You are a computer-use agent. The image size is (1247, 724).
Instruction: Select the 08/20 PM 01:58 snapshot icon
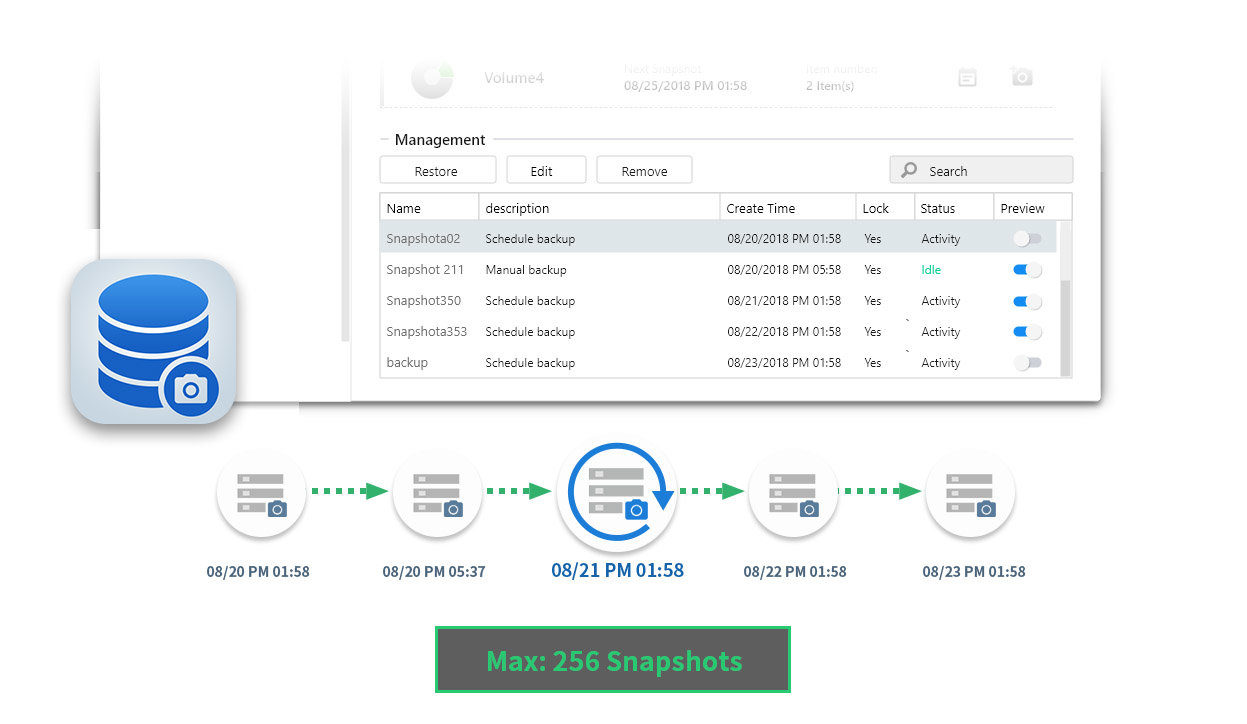click(261, 494)
